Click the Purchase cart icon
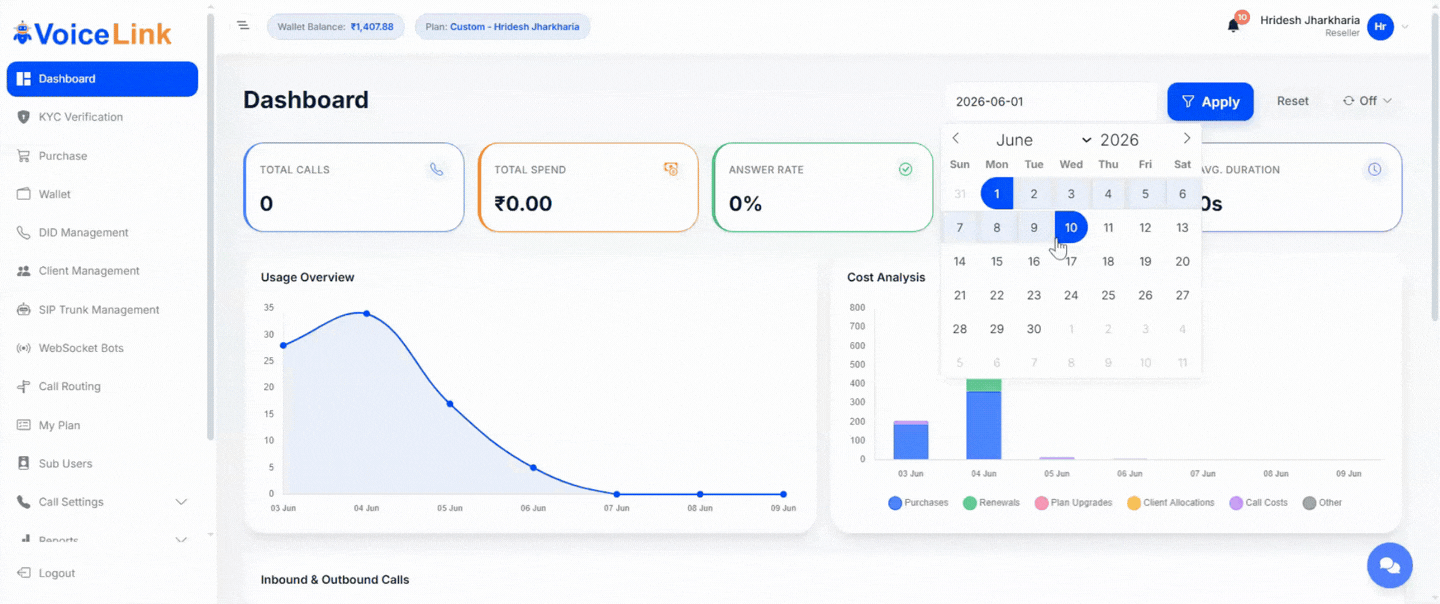 (x=23, y=156)
